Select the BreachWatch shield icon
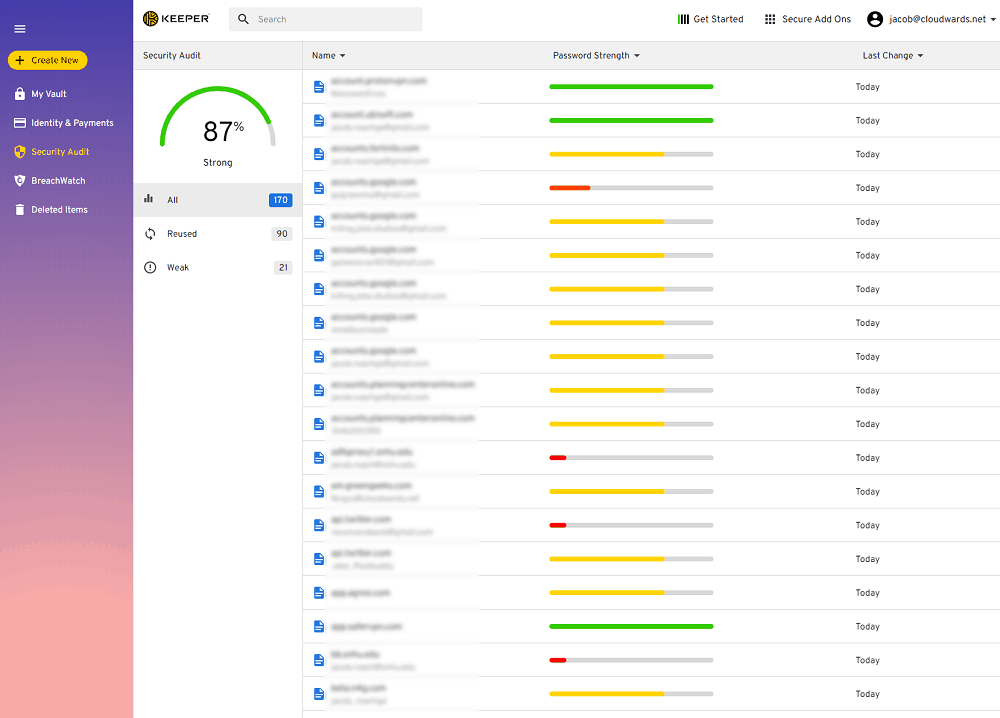1000x718 pixels. coord(20,180)
